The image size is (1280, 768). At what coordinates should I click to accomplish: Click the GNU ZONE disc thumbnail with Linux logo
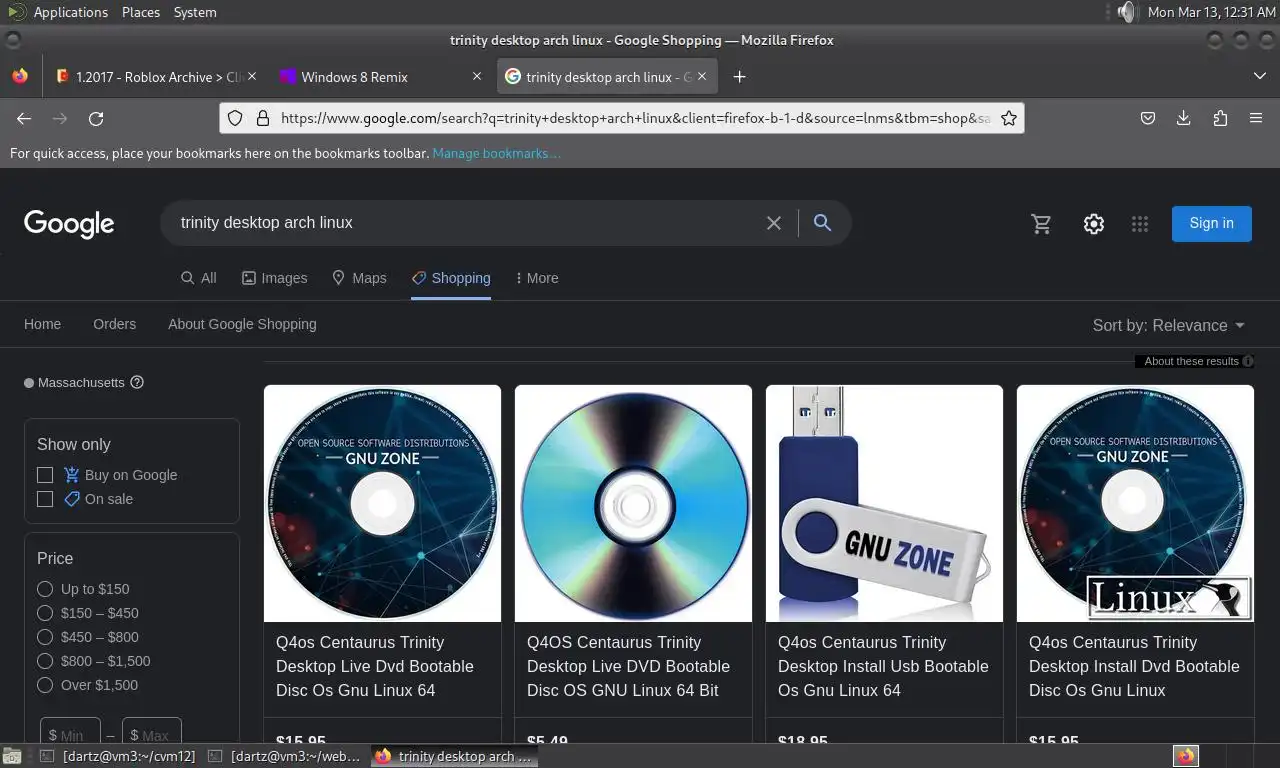pyautogui.click(x=1135, y=503)
